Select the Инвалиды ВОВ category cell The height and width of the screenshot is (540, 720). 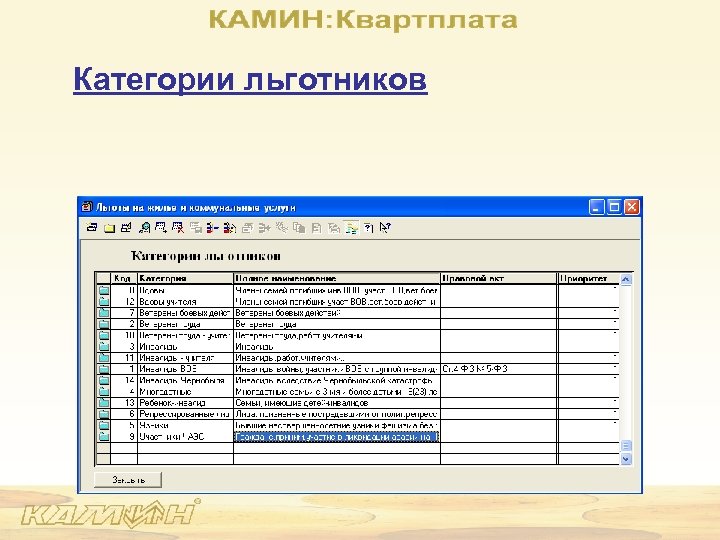tap(186, 369)
